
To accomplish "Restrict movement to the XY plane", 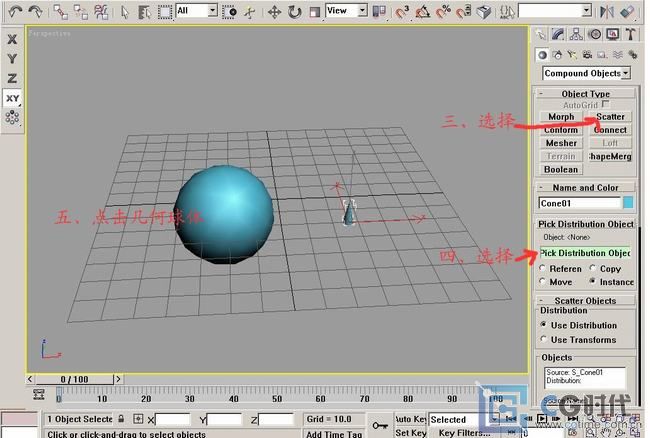I will point(12,98).
